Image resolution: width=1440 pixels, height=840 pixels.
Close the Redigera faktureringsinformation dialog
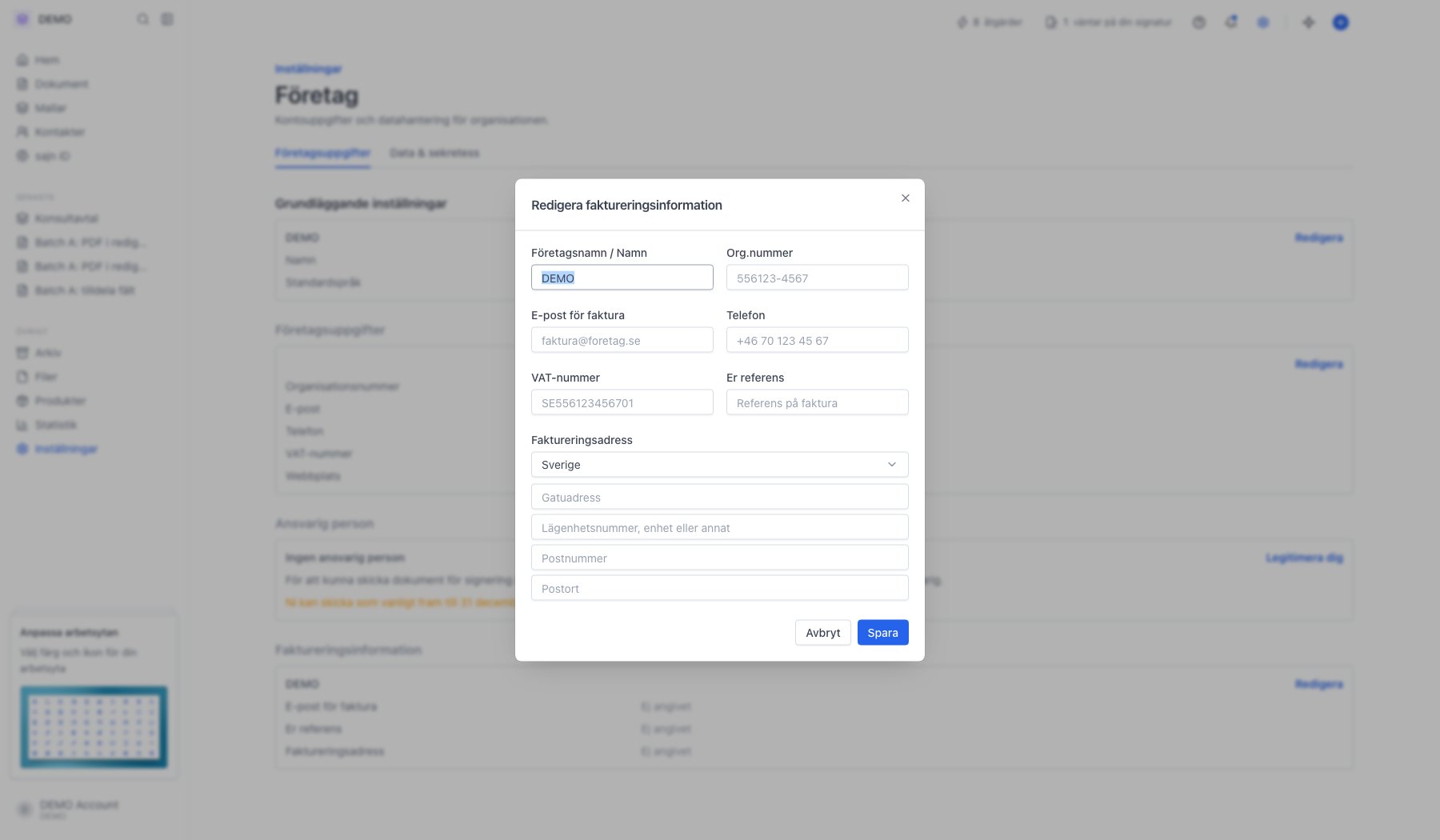tap(906, 198)
